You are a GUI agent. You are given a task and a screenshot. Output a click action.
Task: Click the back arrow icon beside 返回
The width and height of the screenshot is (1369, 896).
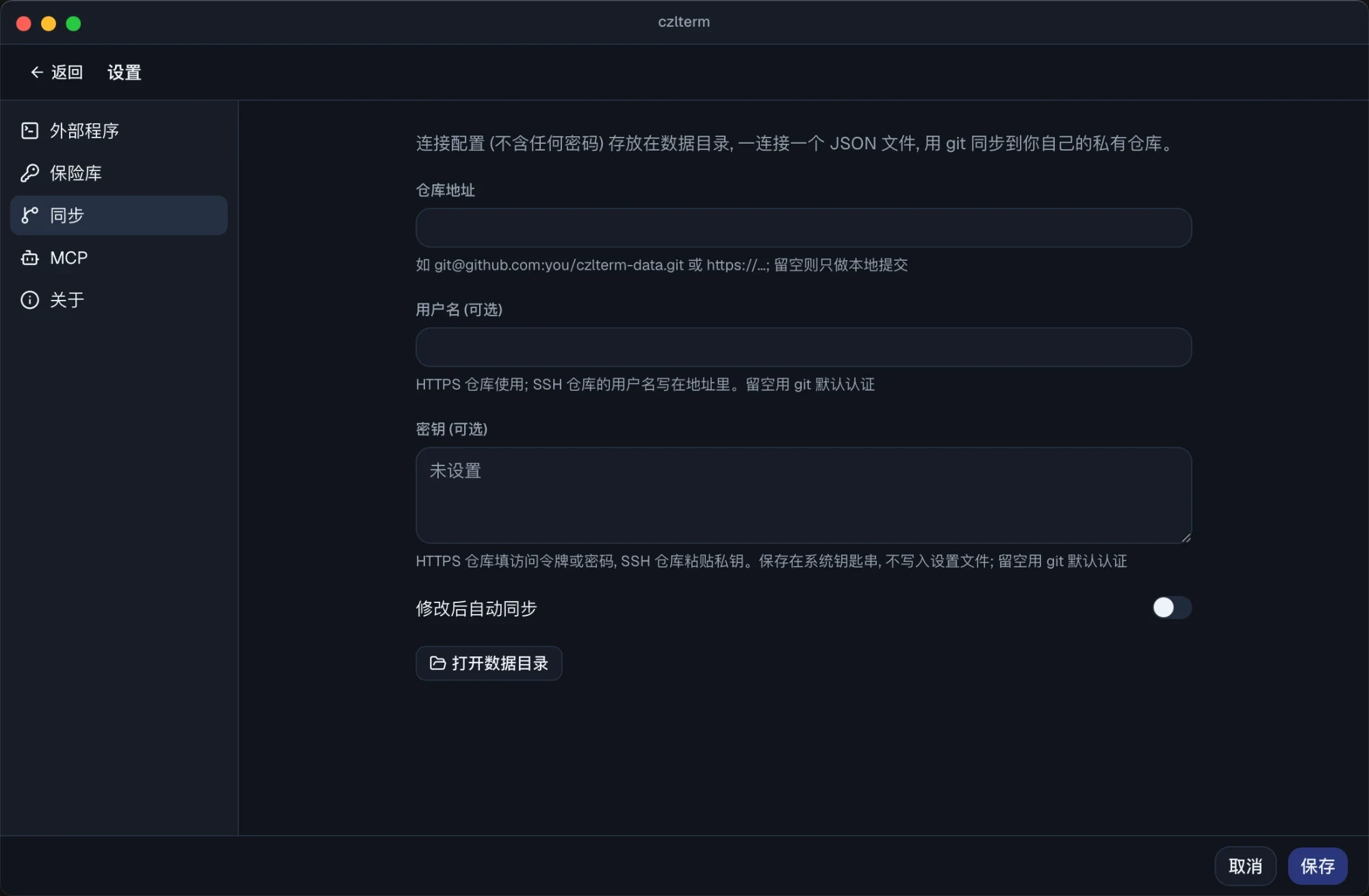click(x=37, y=72)
